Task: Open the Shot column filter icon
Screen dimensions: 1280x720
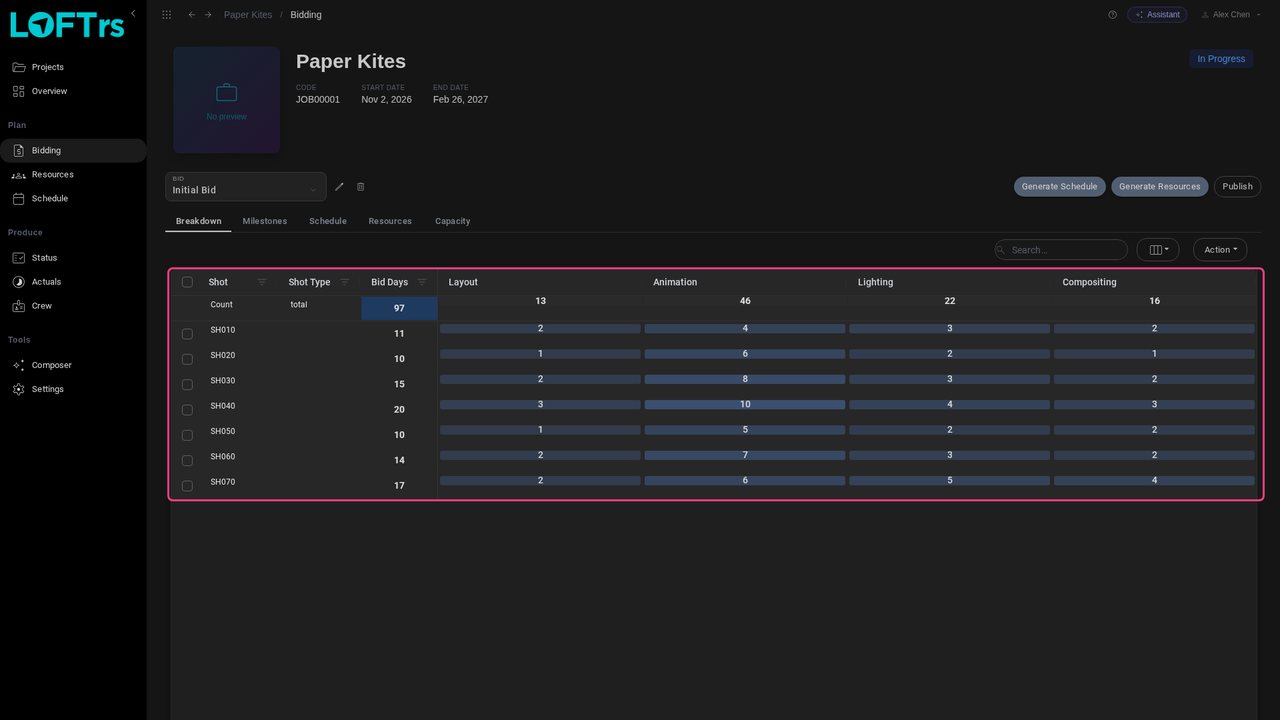Action: point(262,282)
